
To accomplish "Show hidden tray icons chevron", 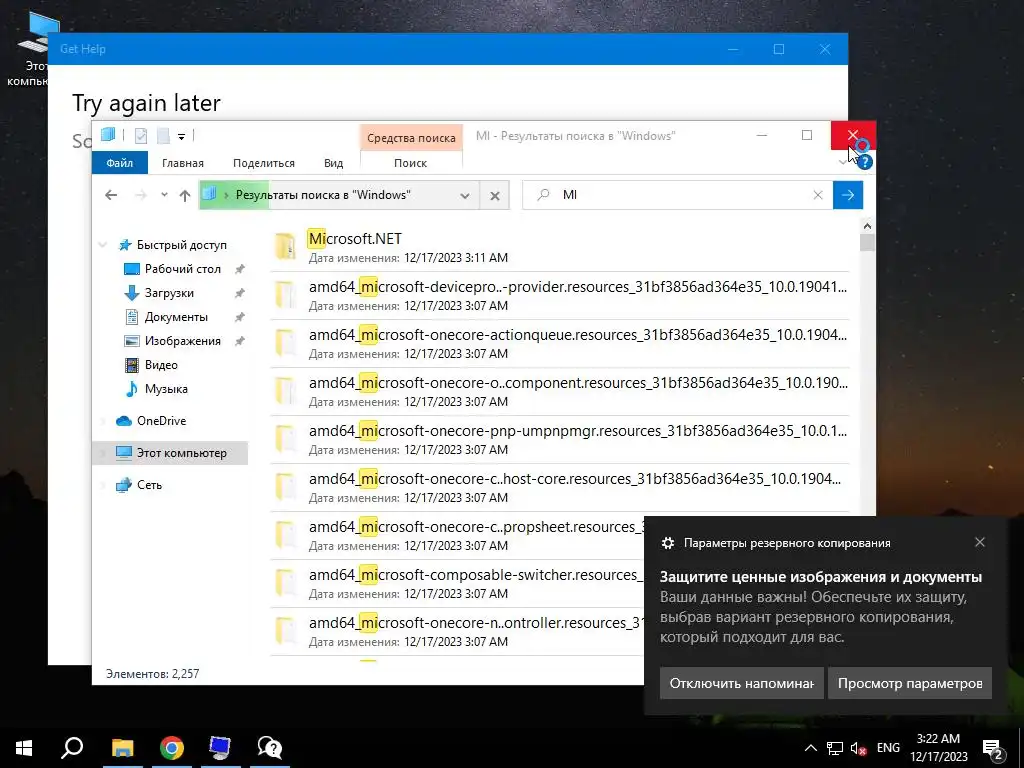I will (810, 748).
